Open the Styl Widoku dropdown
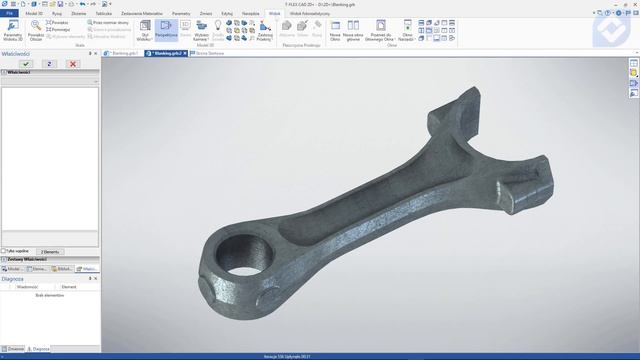Image resolution: width=640 pixels, height=360 pixels. pyautogui.click(x=144, y=31)
